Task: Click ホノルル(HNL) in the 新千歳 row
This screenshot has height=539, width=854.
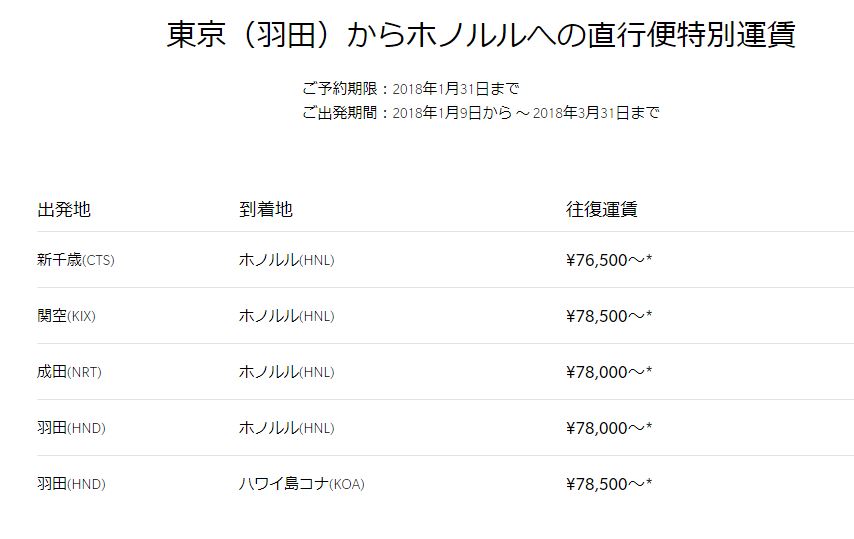Action: coord(287,260)
